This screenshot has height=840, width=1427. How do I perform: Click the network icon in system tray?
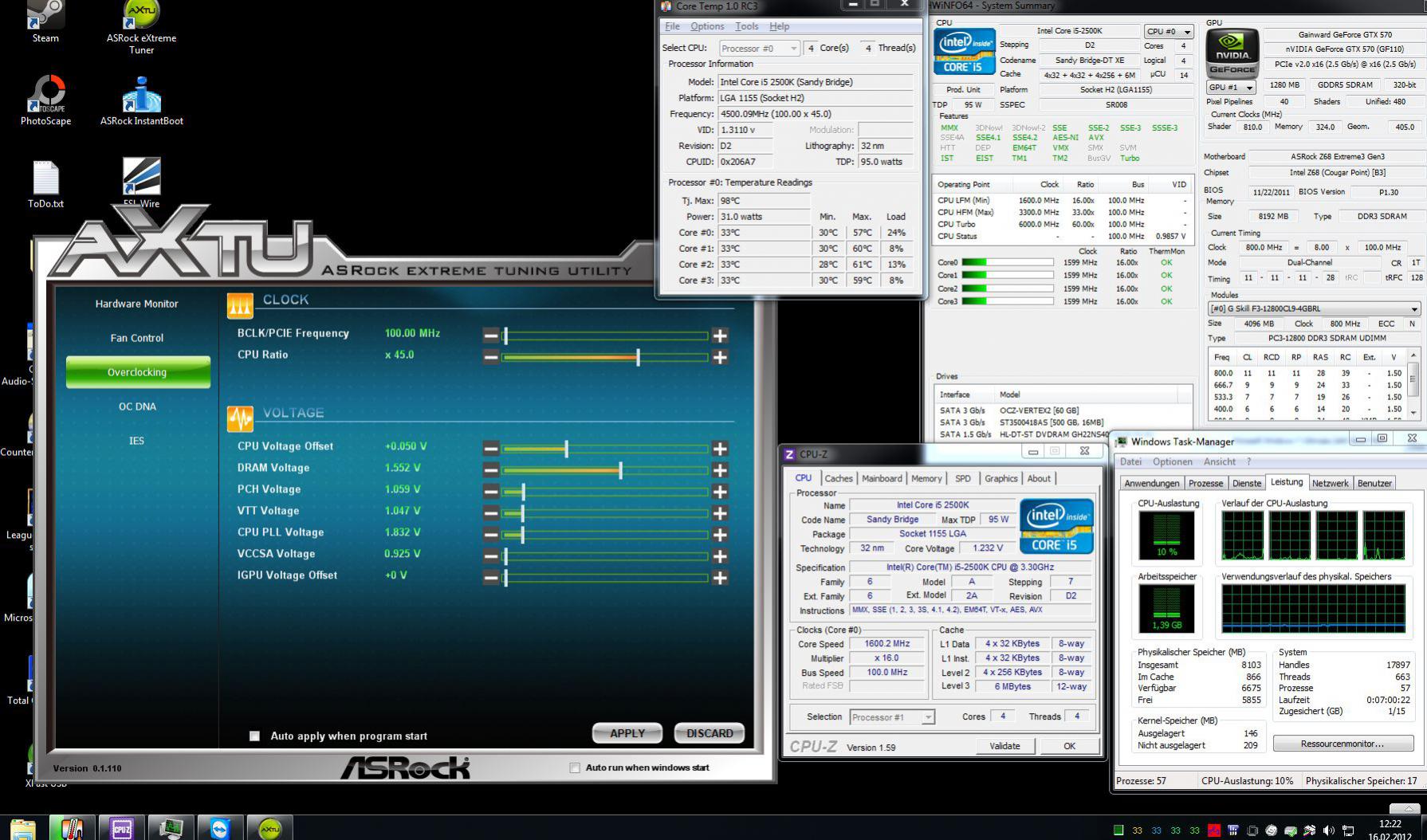coord(1348,830)
